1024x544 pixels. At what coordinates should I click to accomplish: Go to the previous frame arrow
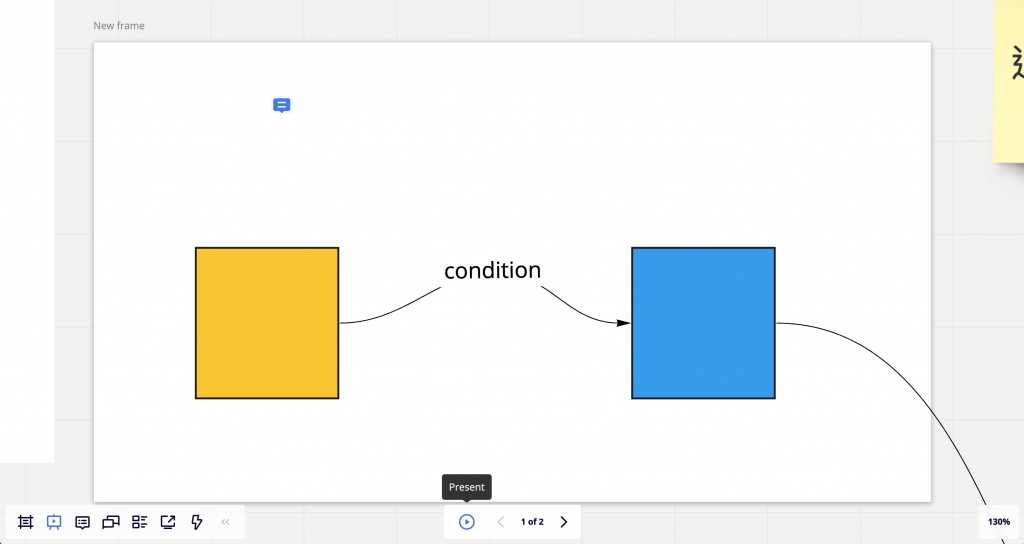pyautogui.click(x=501, y=522)
